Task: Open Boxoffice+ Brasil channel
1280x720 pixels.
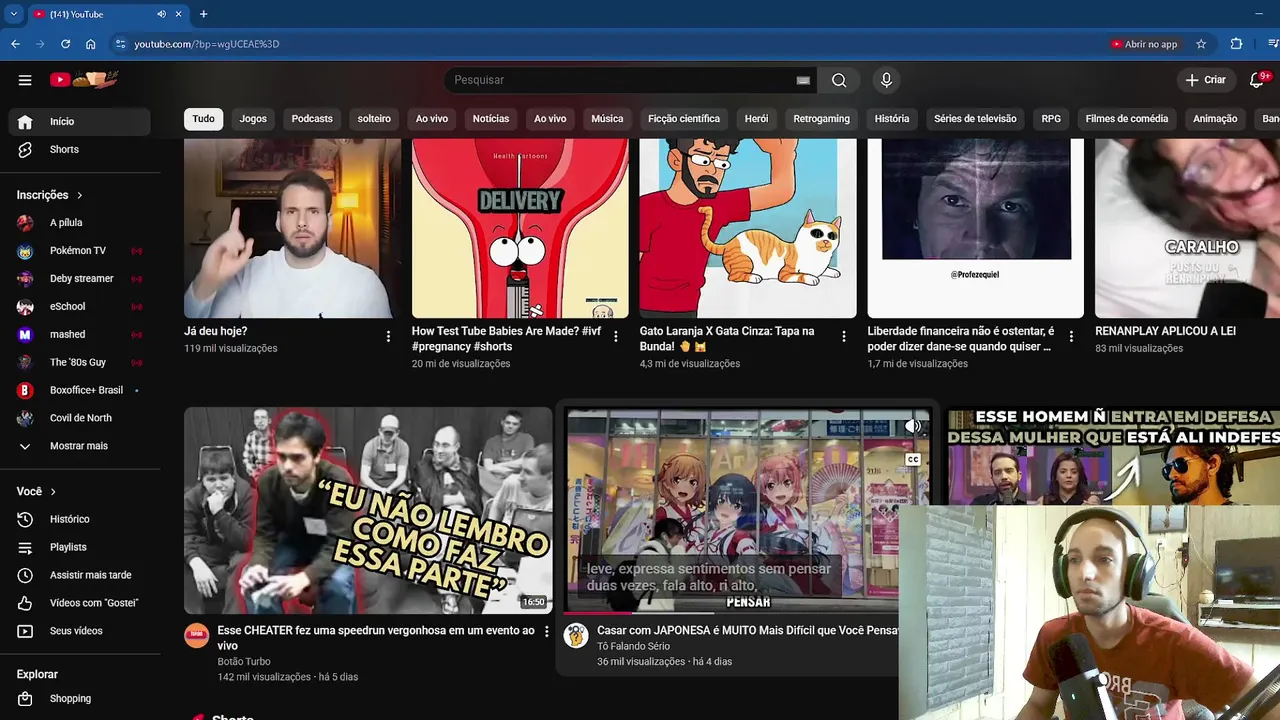Action: coord(80,390)
